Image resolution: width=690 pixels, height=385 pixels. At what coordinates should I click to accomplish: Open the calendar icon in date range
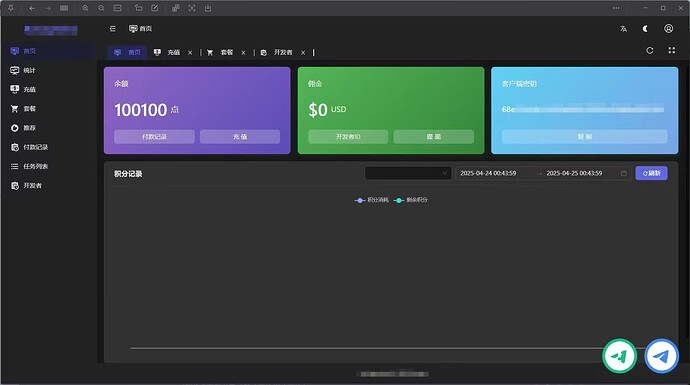(x=624, y=173)
